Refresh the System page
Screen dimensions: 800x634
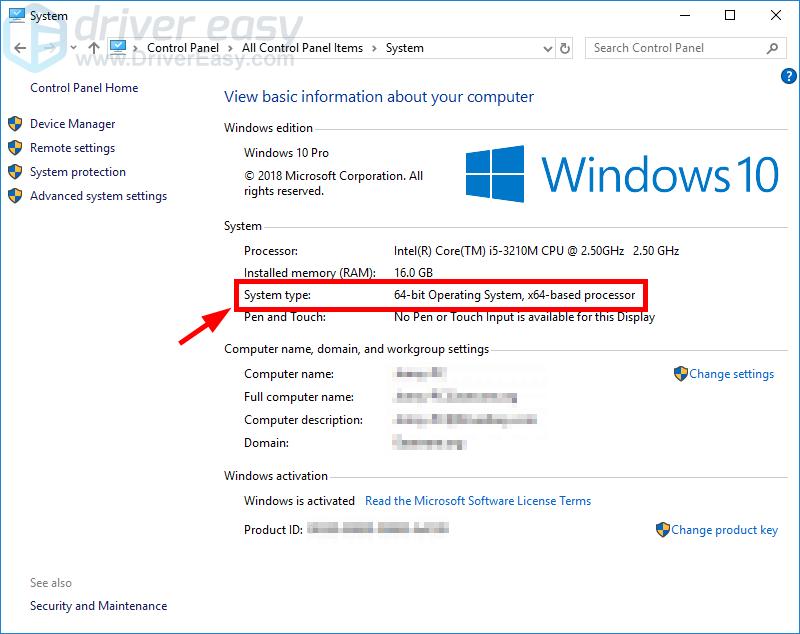[x=564, y=48]
